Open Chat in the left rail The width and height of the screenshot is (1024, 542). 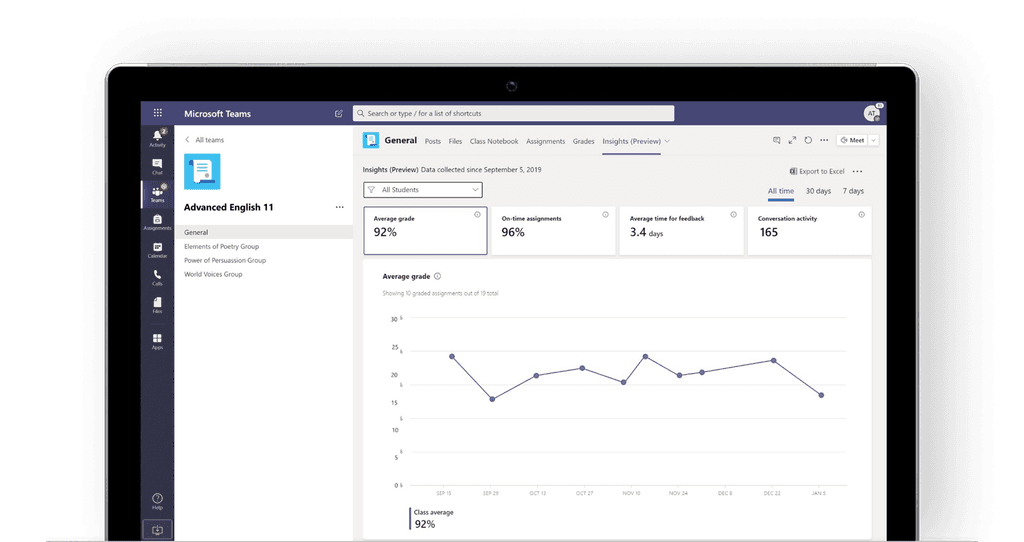(157, 167)
